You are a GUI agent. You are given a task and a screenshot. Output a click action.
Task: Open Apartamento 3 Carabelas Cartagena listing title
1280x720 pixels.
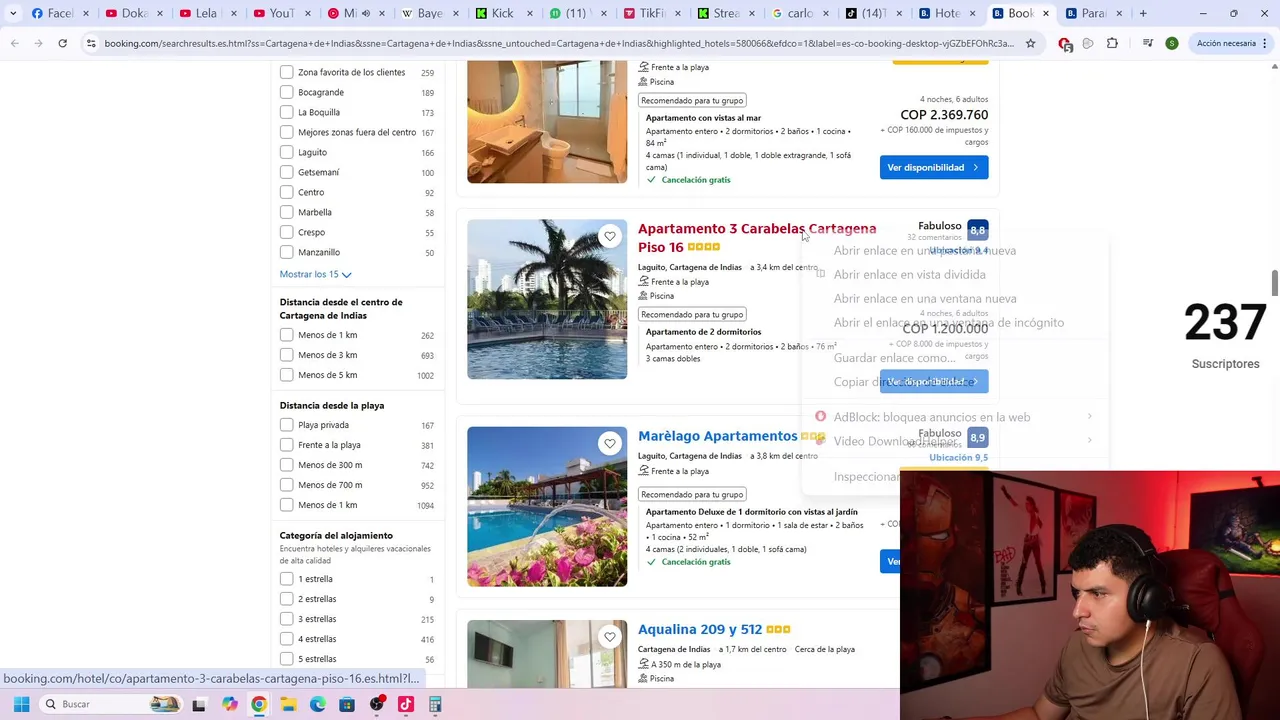coord(757,238)
